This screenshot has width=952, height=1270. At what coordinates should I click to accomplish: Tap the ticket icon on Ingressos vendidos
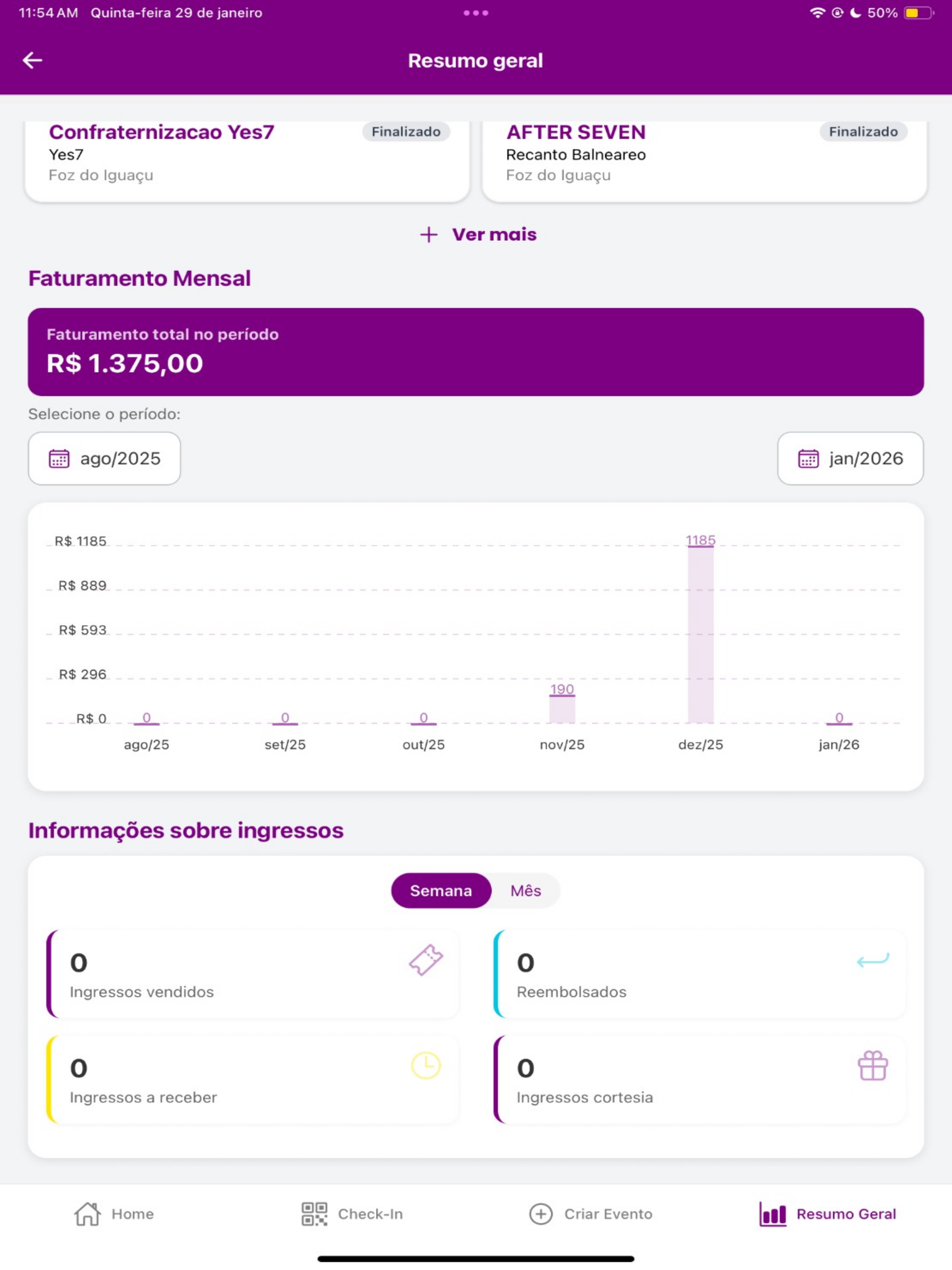click(x=426, y=959)
